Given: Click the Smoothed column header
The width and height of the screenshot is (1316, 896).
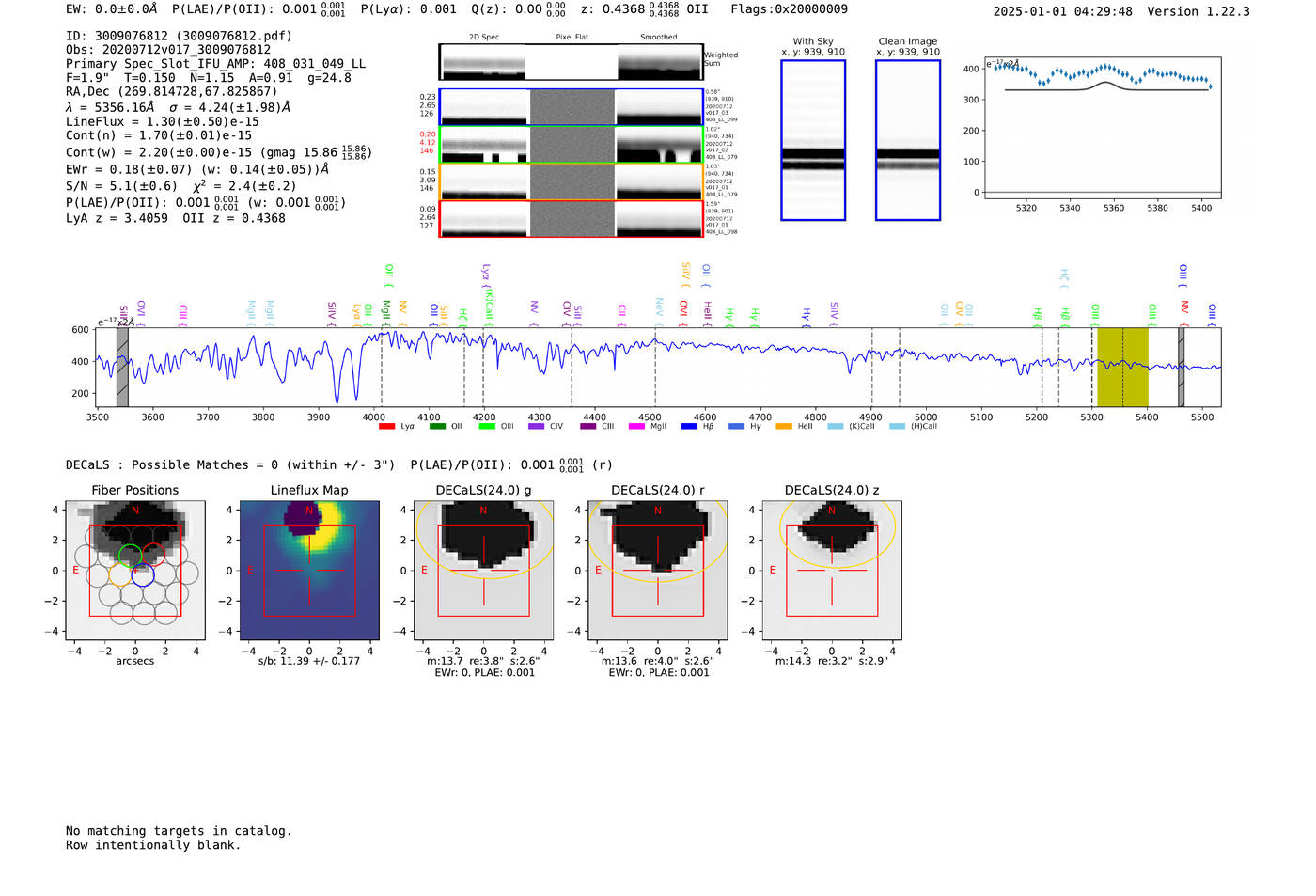Looking at the screenshot, I should (659, 38).
